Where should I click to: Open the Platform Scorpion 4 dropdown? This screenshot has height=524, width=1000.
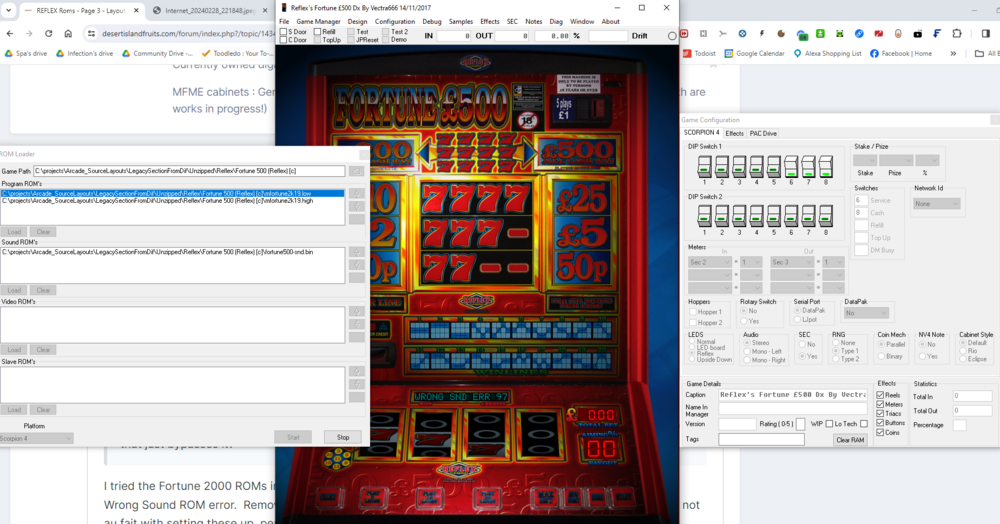pos(36,439)
